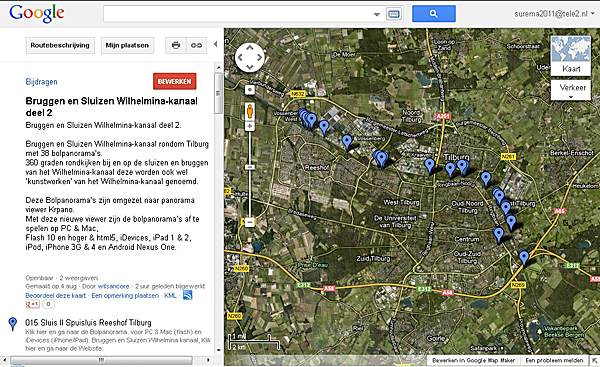This screenshot has height=367, width=600.
Task: Click the printer icon
Action: (176, 45)
